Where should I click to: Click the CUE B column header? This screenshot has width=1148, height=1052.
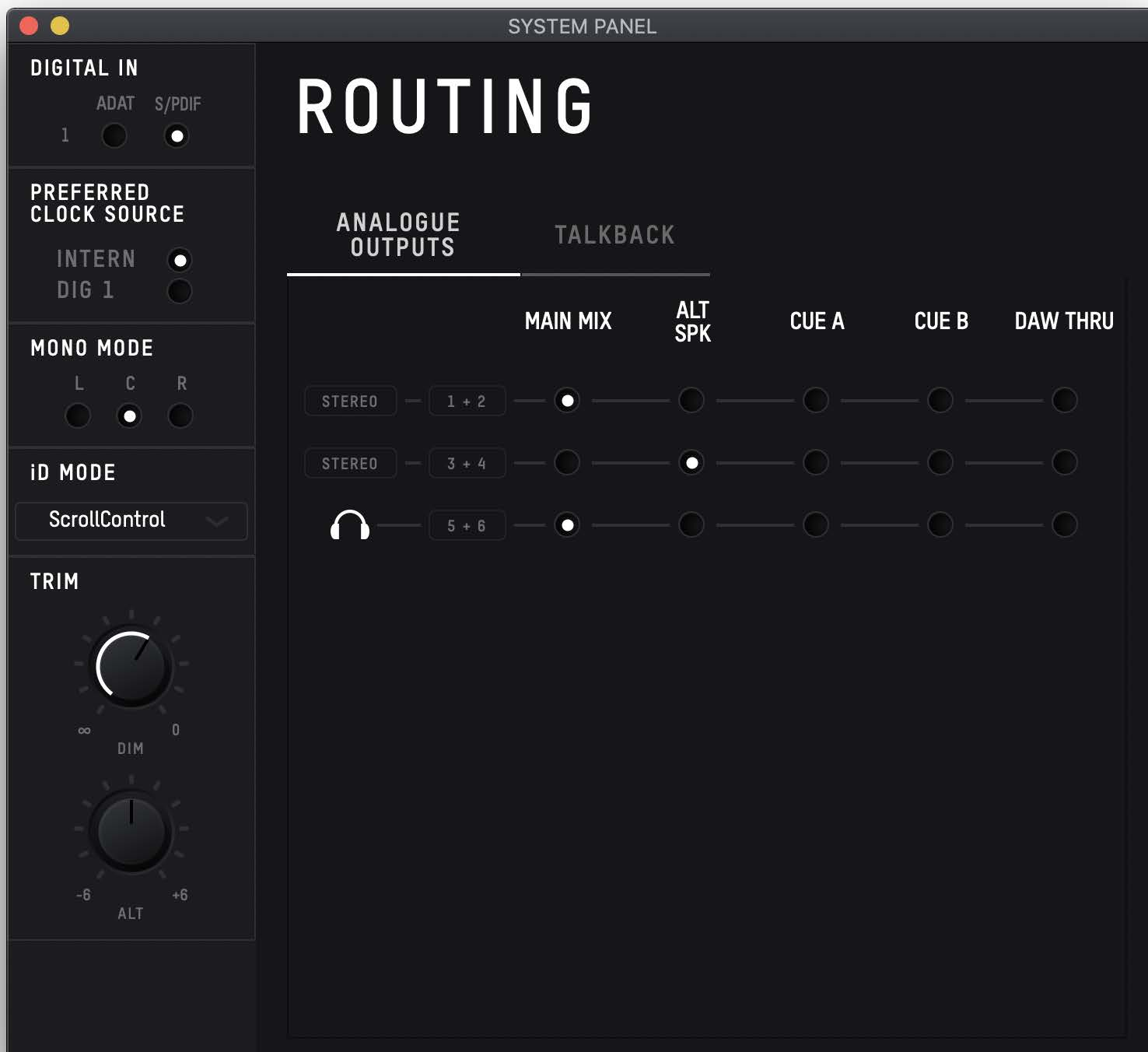[941, 321]
